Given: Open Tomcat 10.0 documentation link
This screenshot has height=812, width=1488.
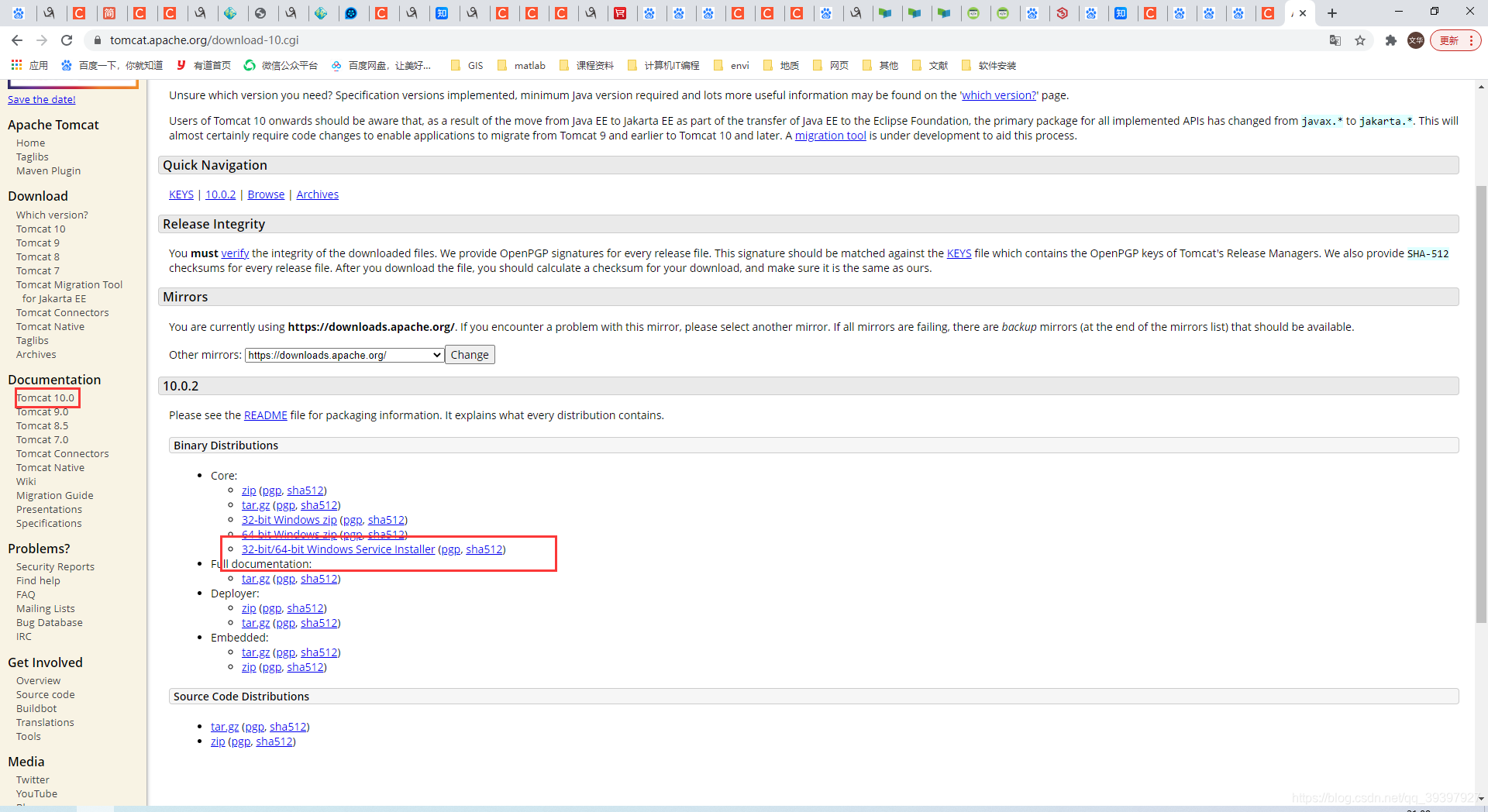Looking at the screenshot, I should pyautogui.click(x=46, y=398).
